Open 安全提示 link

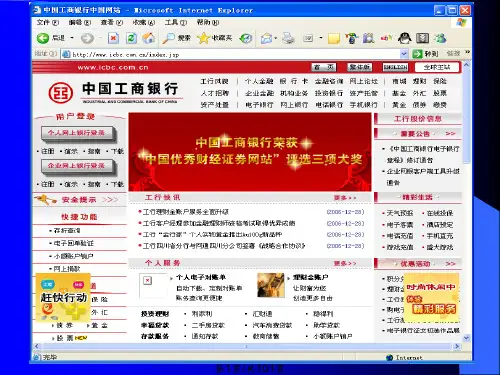tap(79, 200)
